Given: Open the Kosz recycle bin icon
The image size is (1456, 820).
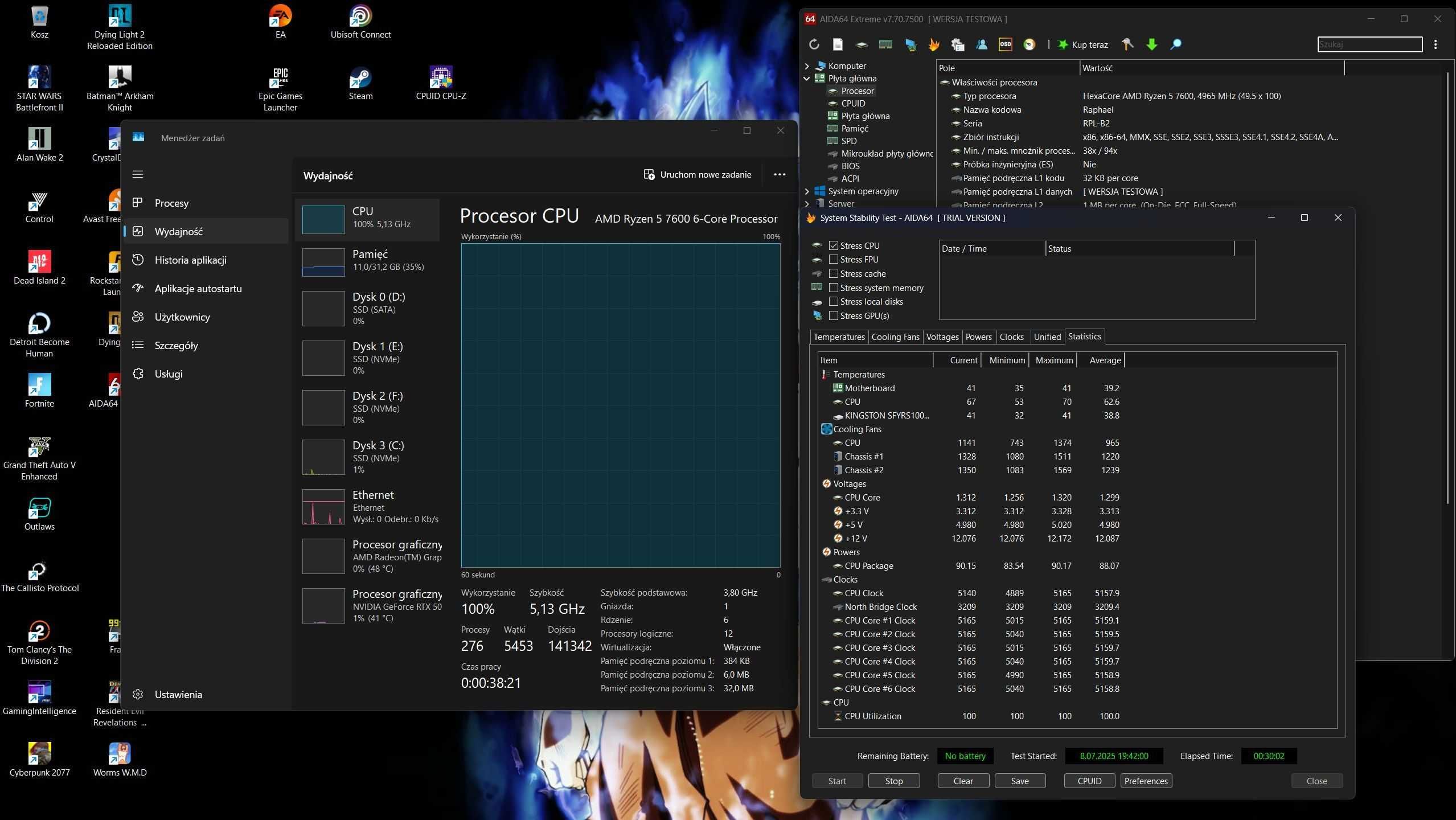Looking at the screenshot, I should (x=39, y=22).
